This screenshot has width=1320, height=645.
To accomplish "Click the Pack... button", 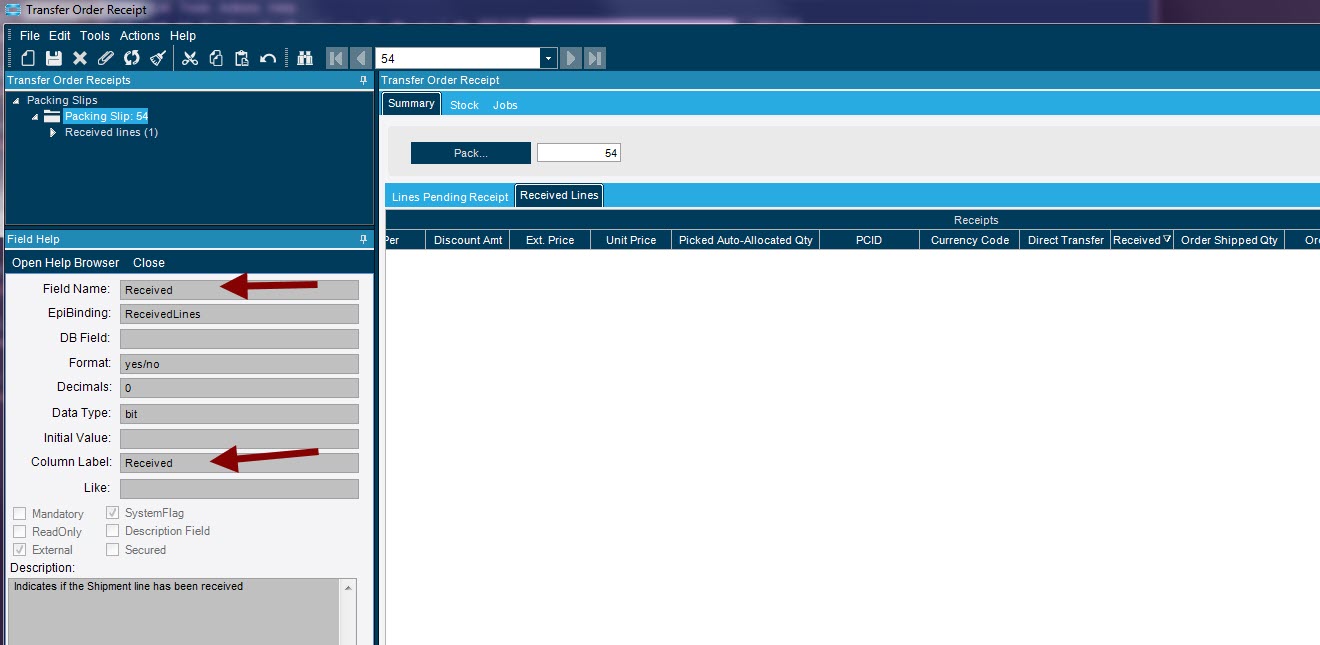I will point(471,153).
